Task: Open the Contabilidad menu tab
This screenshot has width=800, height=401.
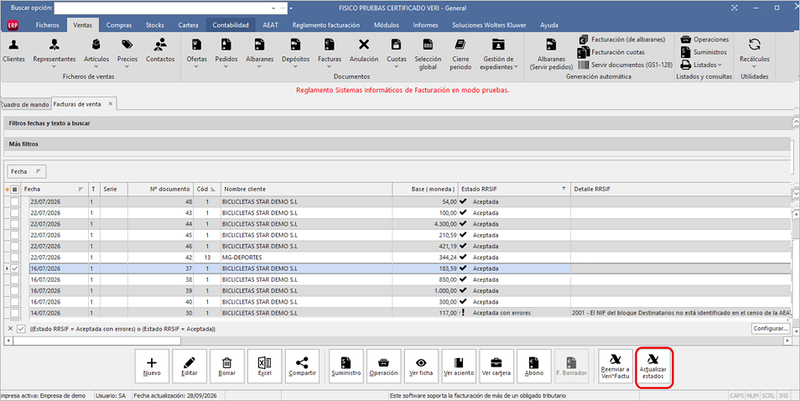Action: [x=231, y=25]
